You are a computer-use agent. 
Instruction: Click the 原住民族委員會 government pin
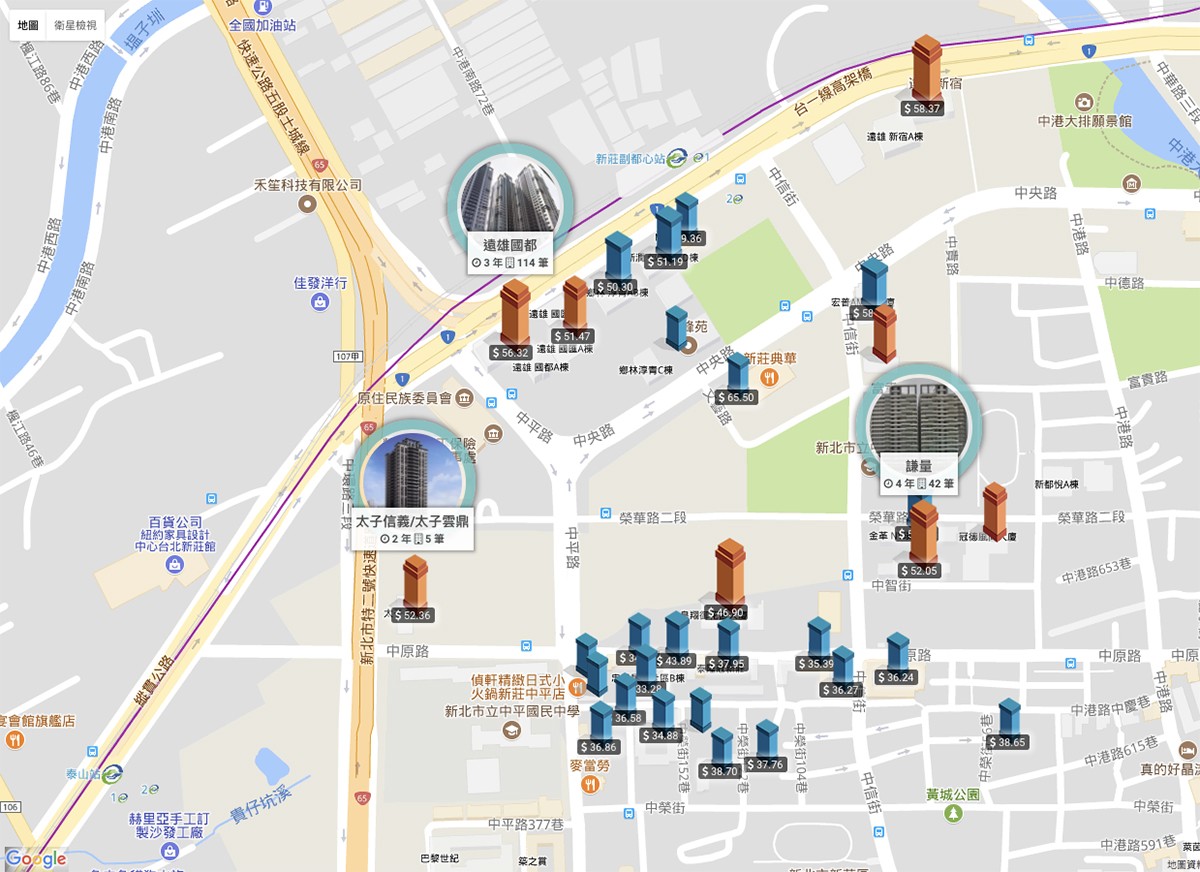(x=464, y=400)
